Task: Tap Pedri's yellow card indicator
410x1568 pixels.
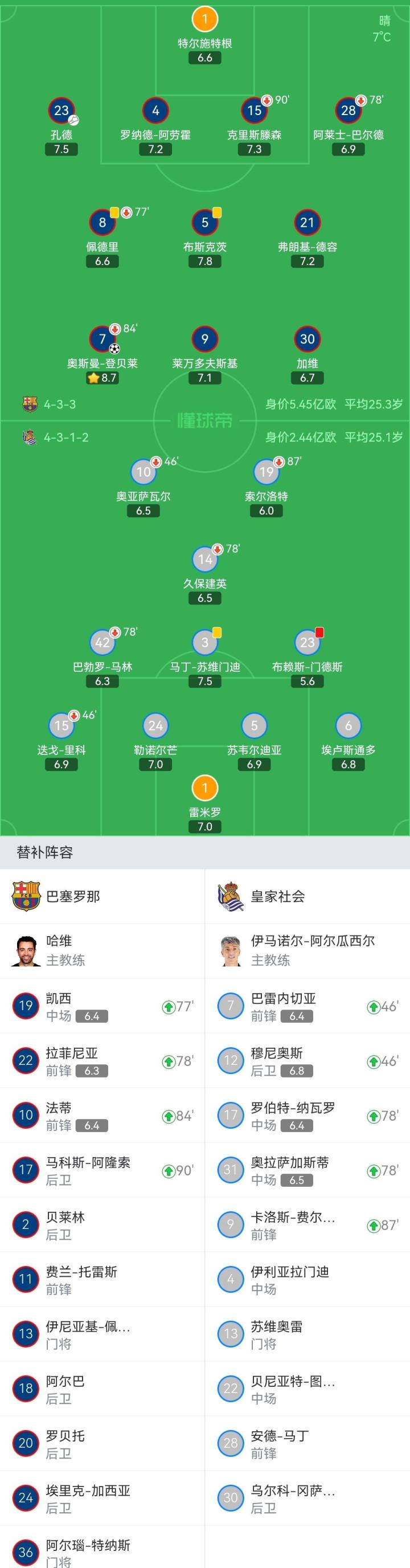Action: point(114,213)
